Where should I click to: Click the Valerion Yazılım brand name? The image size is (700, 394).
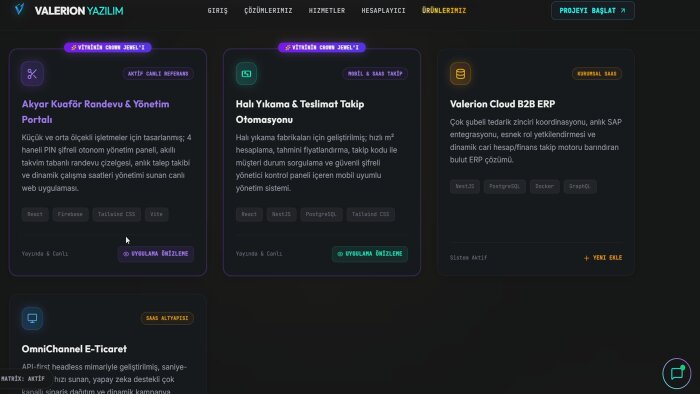[x=79, y=11]
